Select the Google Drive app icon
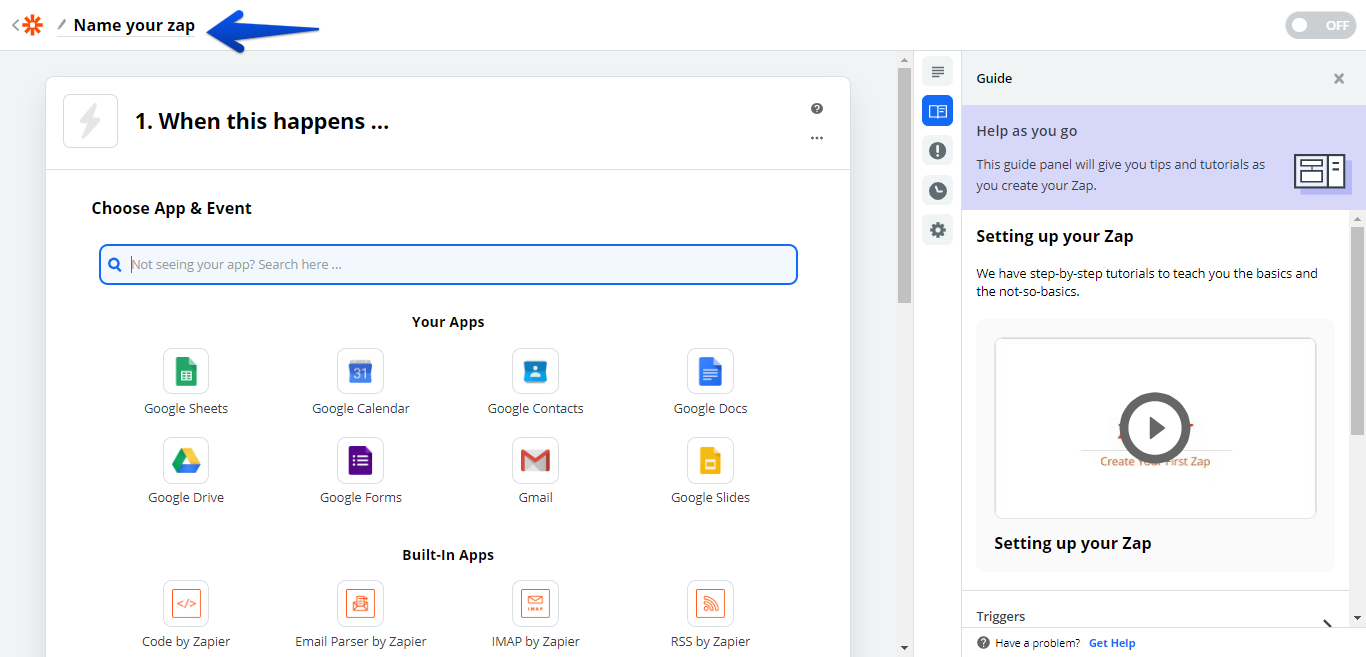 coord(186,461)
